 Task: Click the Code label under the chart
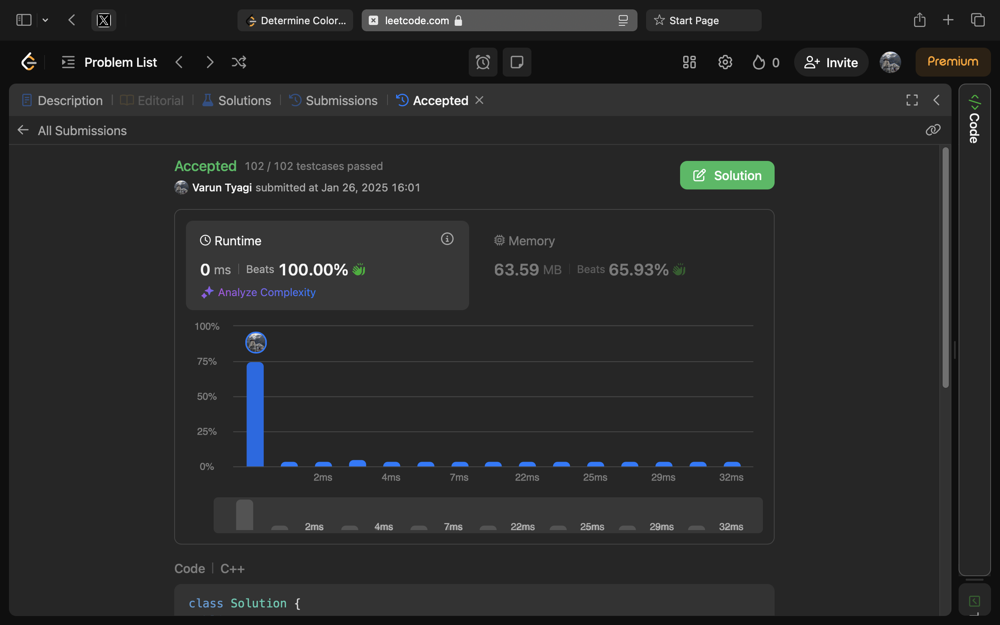(x=189, y=569)
